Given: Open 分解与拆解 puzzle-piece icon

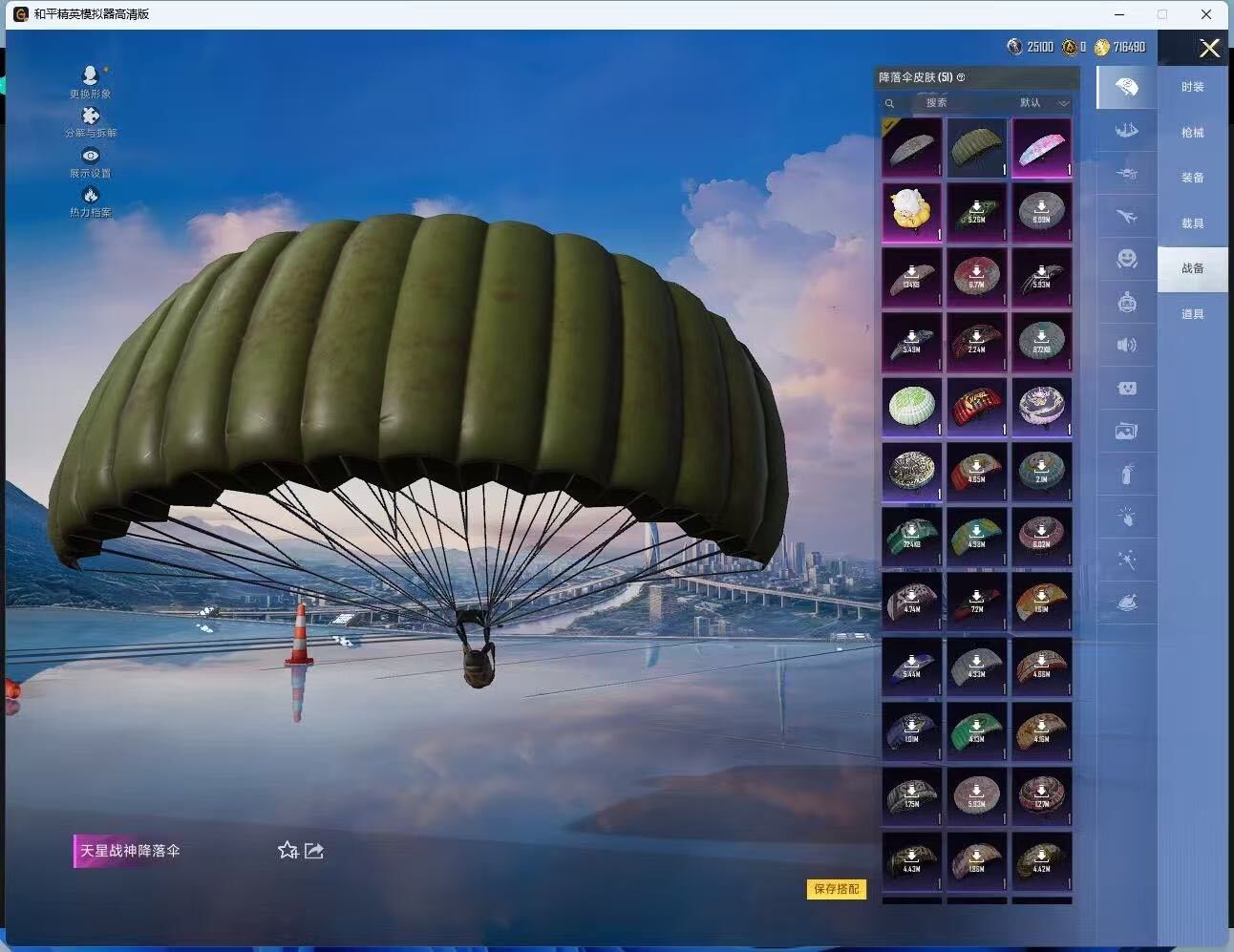Looking at the screenshot, I should click(90, 116).
